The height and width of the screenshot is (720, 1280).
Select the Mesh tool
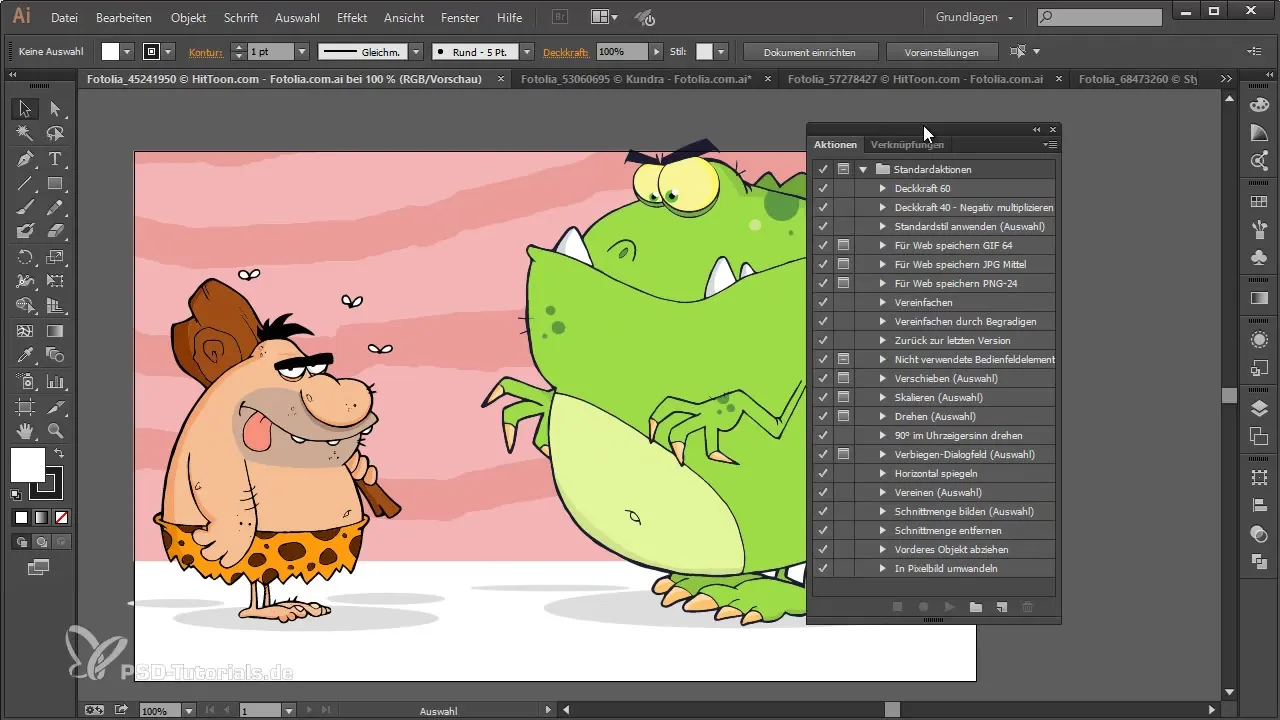25,331
